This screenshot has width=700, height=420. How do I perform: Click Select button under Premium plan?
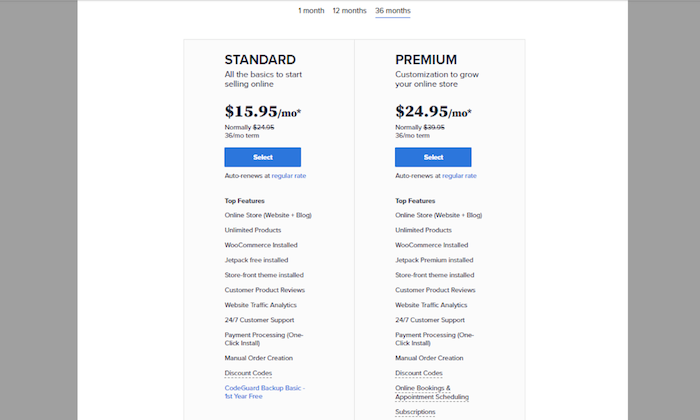(433, 157)
